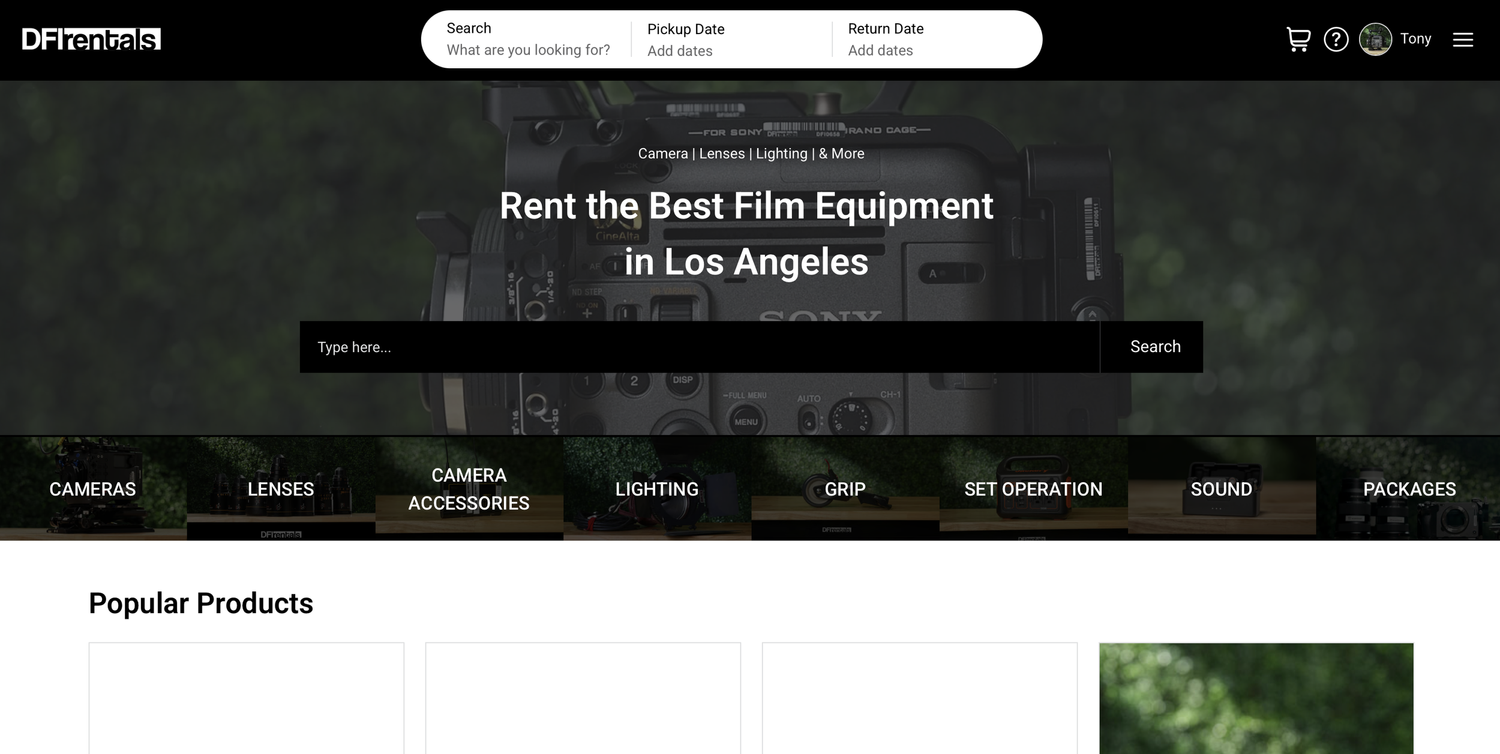Viewport: 1500px width, 754px height.
Task: Open the Lenses category
Action: coord(281,489)
